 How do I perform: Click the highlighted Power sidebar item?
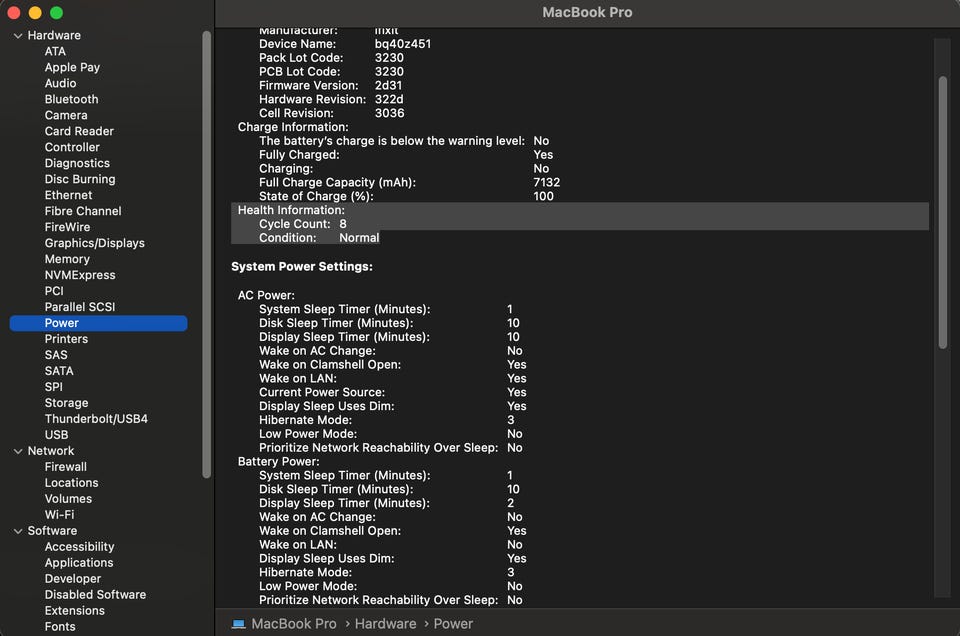(99, 323)
